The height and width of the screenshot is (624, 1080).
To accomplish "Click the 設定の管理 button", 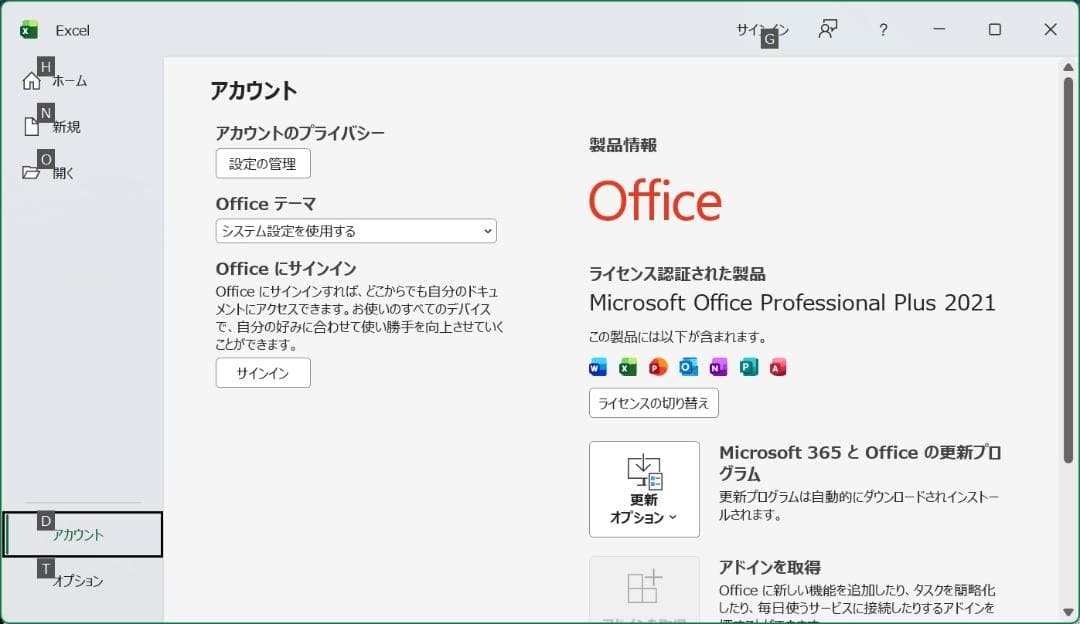I will coord(263,163).
